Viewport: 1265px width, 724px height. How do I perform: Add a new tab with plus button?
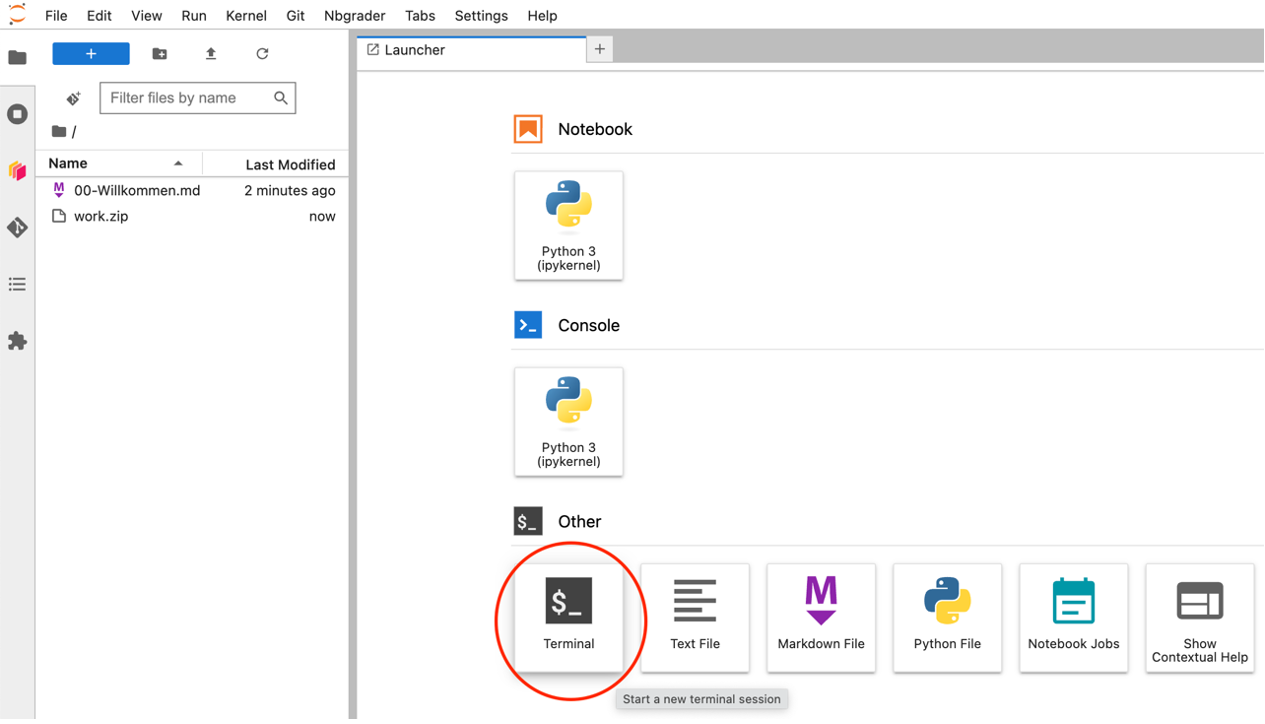(600, 49)
